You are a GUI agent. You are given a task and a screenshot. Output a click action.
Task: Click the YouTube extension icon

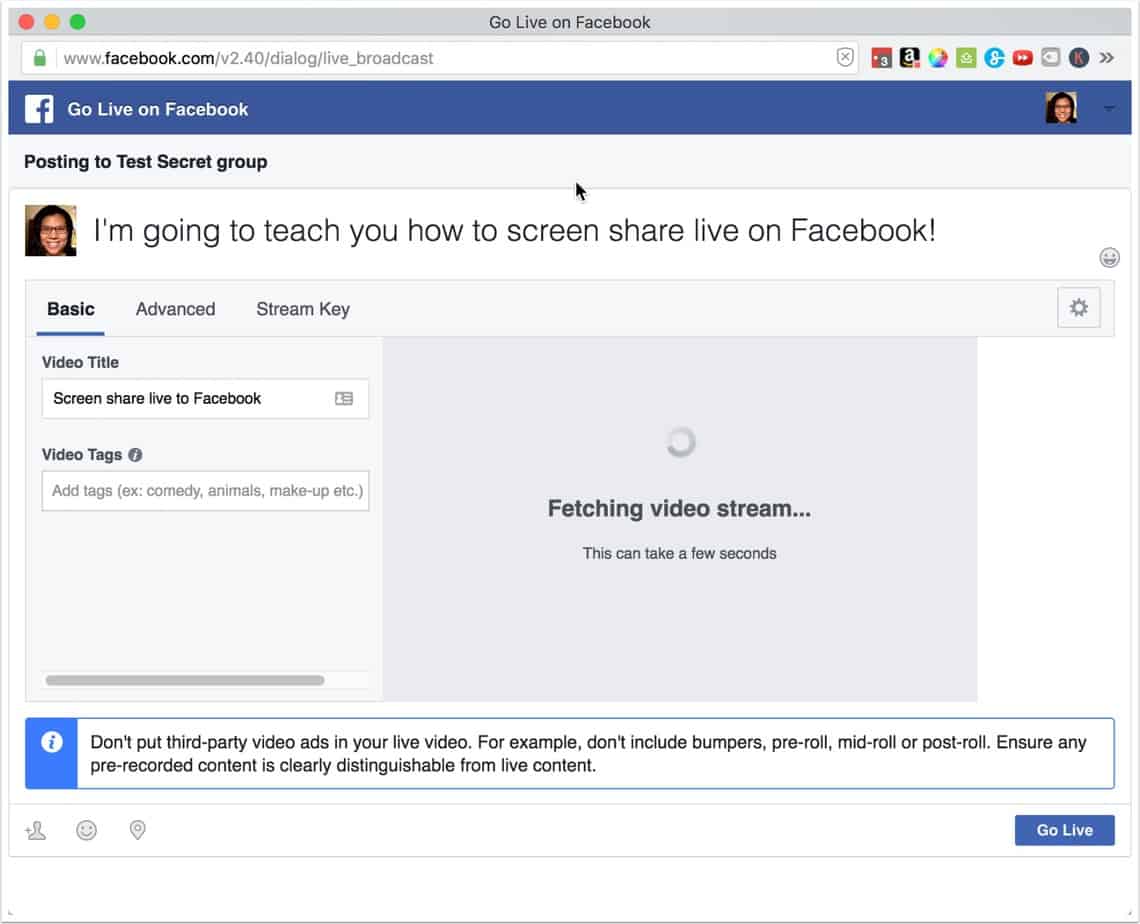1022,58
